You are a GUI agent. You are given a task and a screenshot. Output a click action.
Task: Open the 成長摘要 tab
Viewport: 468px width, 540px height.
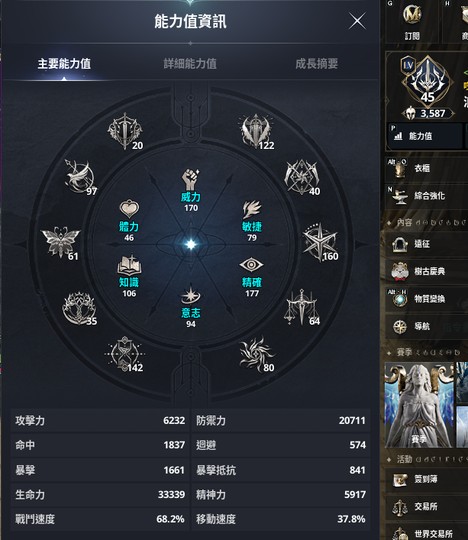pos(316,64)
